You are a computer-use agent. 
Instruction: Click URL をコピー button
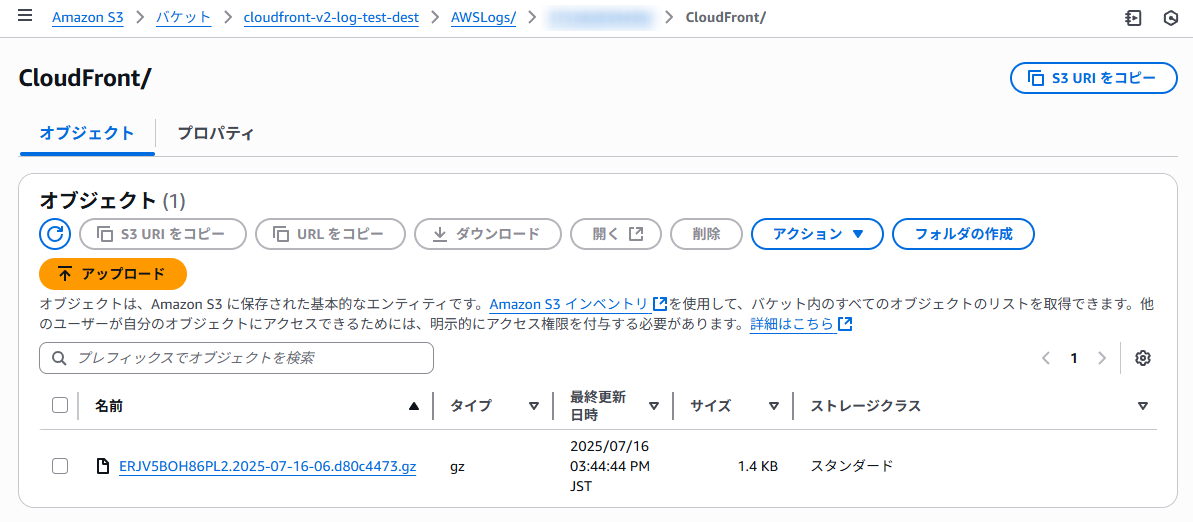330,234
